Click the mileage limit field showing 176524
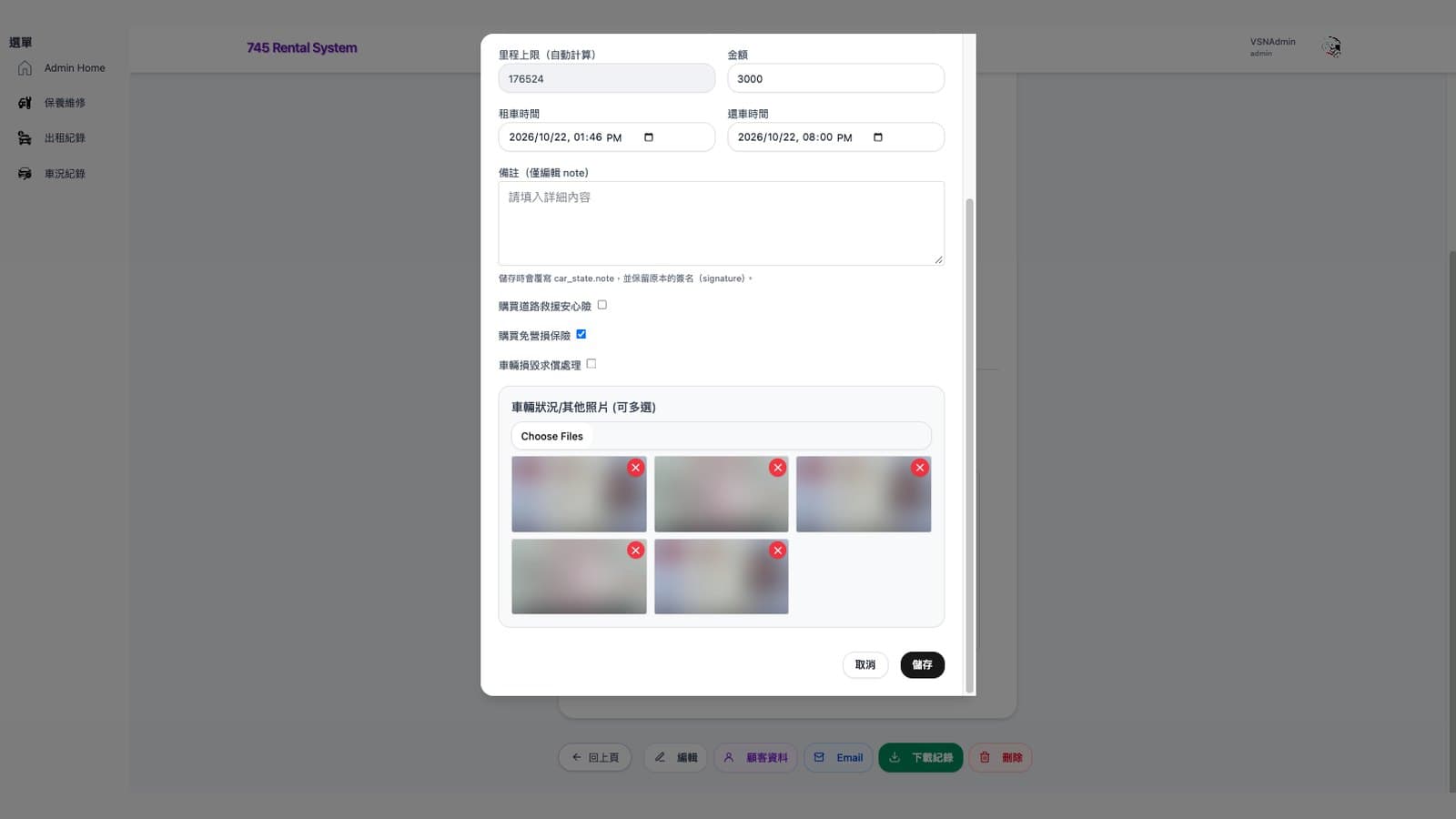The height and width of the screenshot is (819, 1456). click(x=606, y=78)
